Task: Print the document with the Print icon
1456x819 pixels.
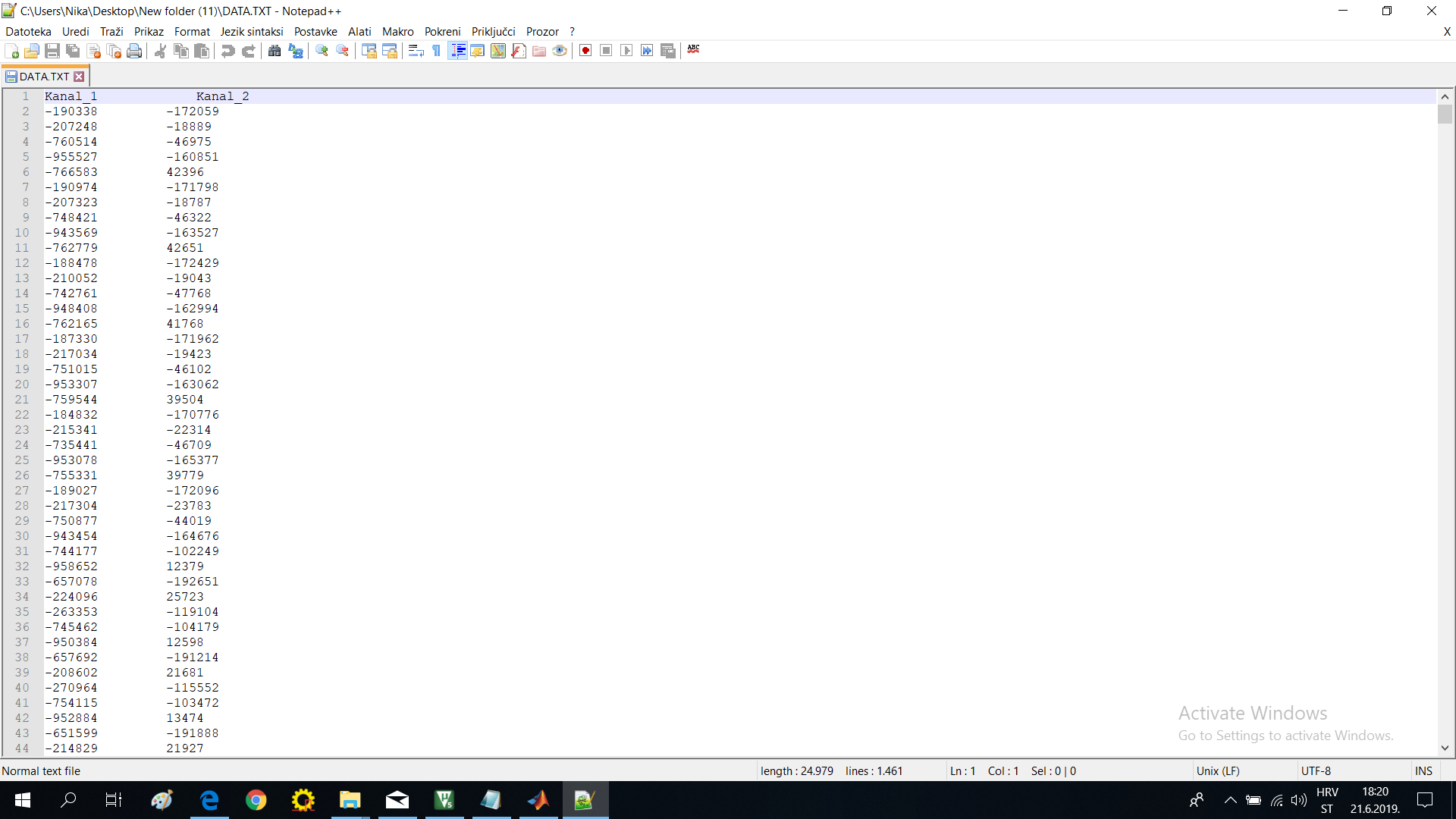Action: click(135, 51)
